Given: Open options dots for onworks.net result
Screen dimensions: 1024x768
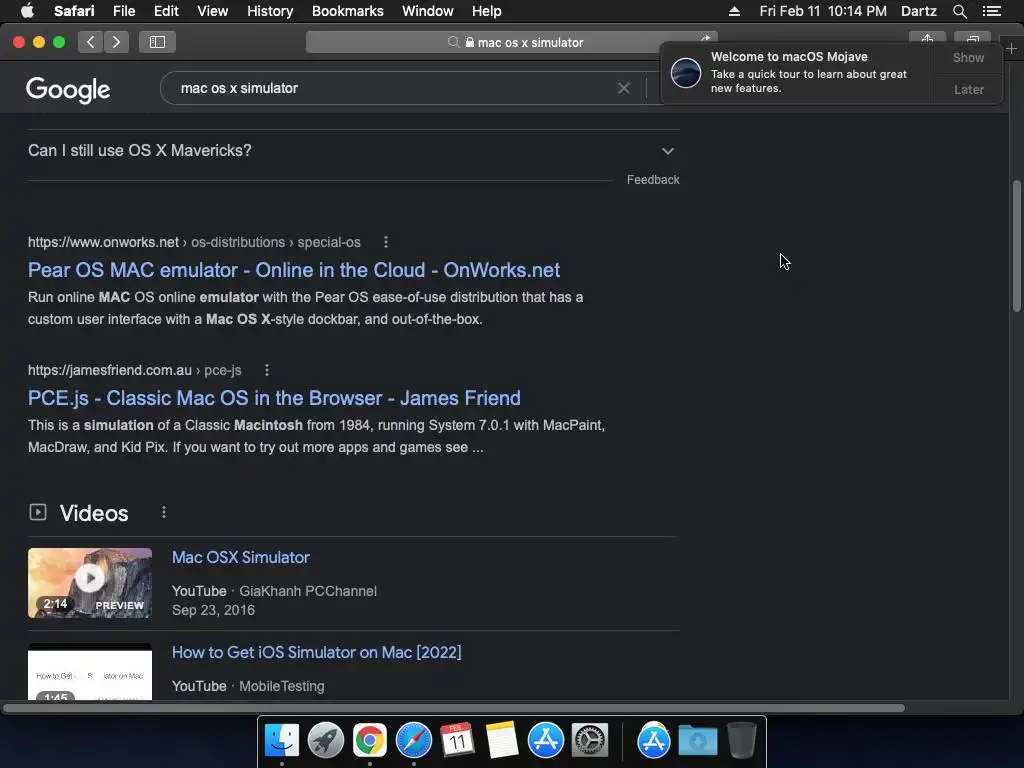Looking at the screenshot, I should click(386, 242).
